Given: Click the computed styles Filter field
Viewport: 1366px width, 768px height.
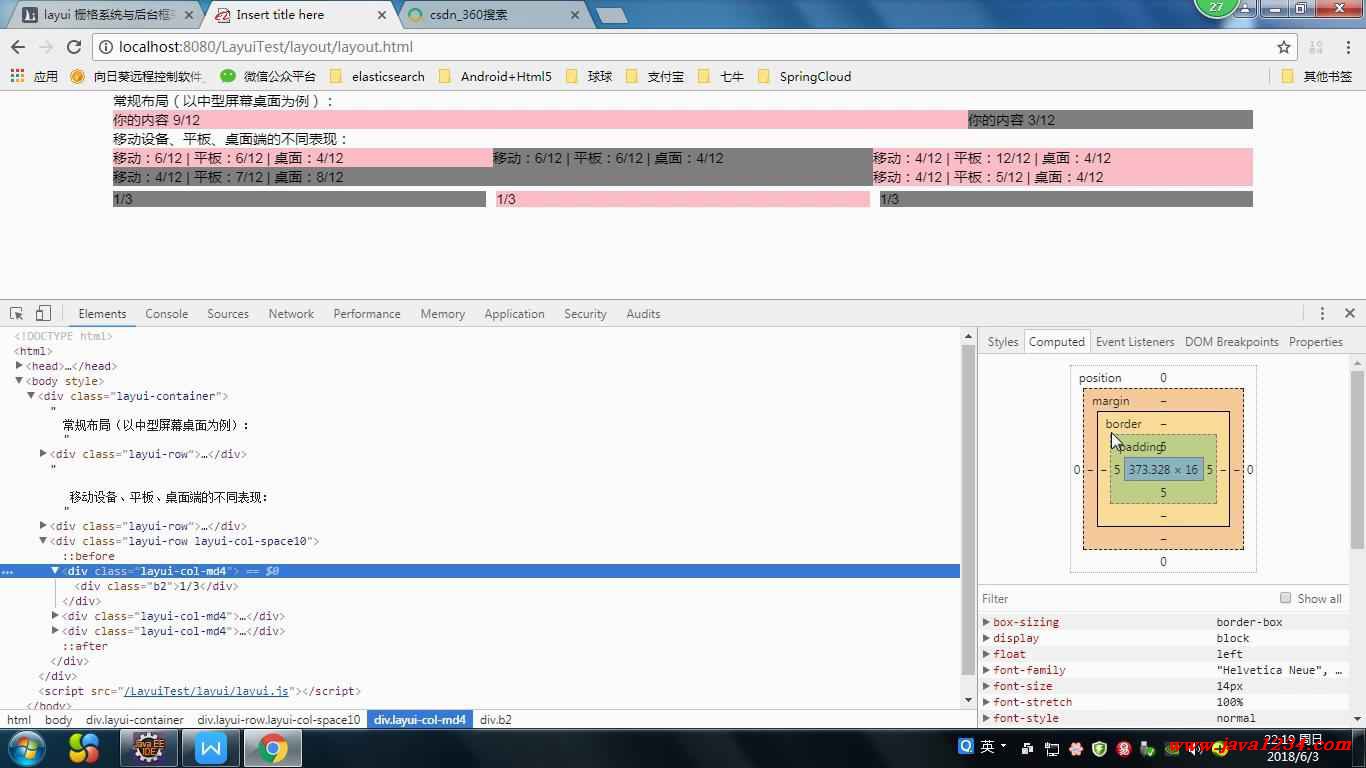Looking at the screenshot, I should coord(1125,598).
